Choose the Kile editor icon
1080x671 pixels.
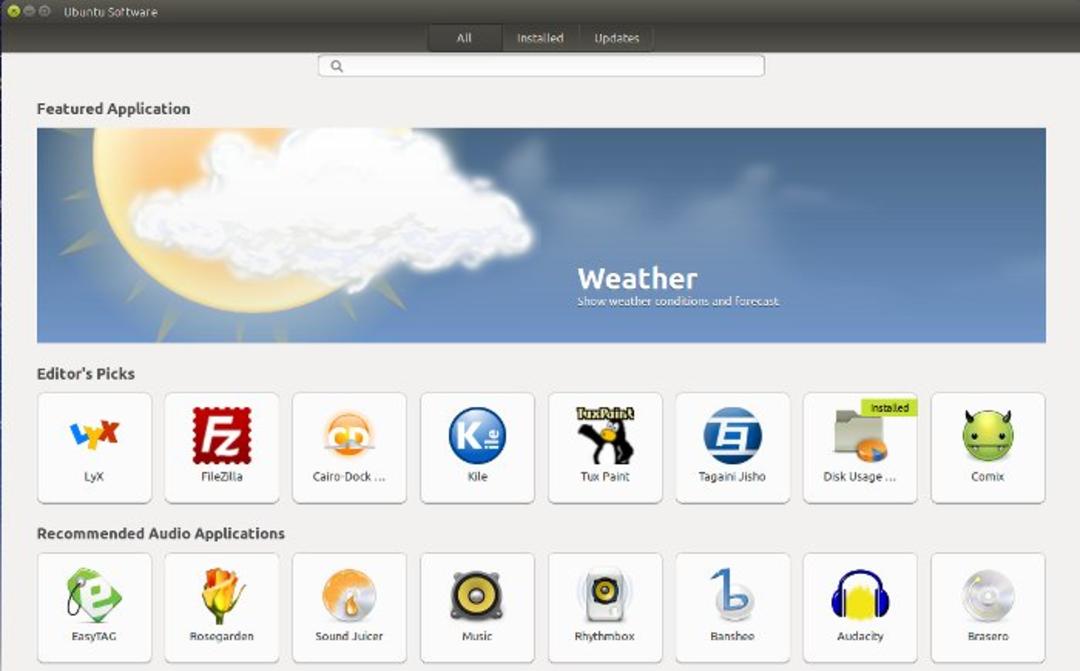coord(477,435)
